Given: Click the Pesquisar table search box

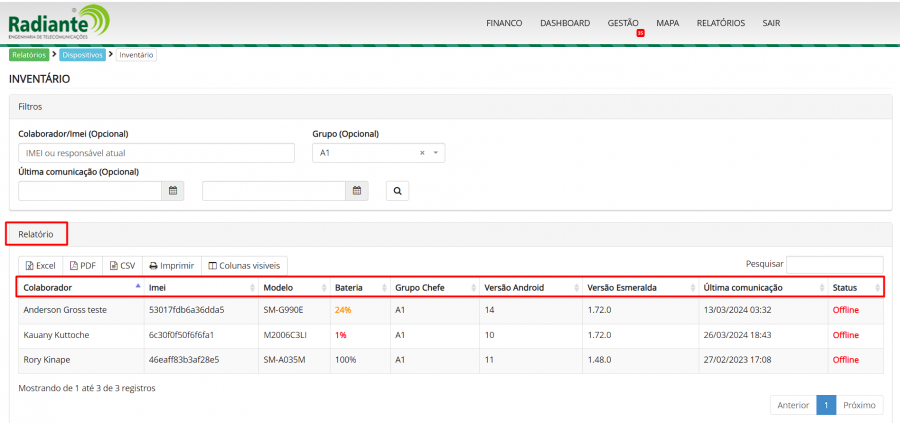Looking at the screenshot, I should tap(834, 264).
